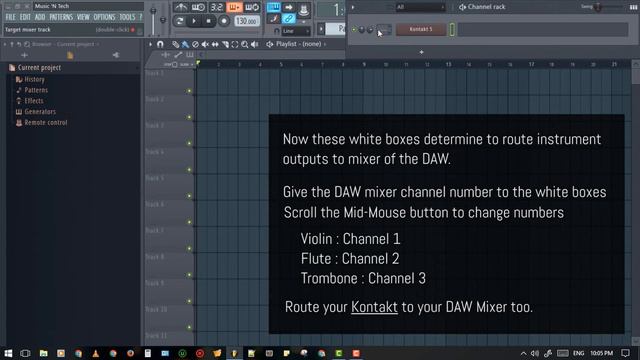Click the browser plus tab icon
This screenshot has width=640, height=360.
(x=24, y=55)
